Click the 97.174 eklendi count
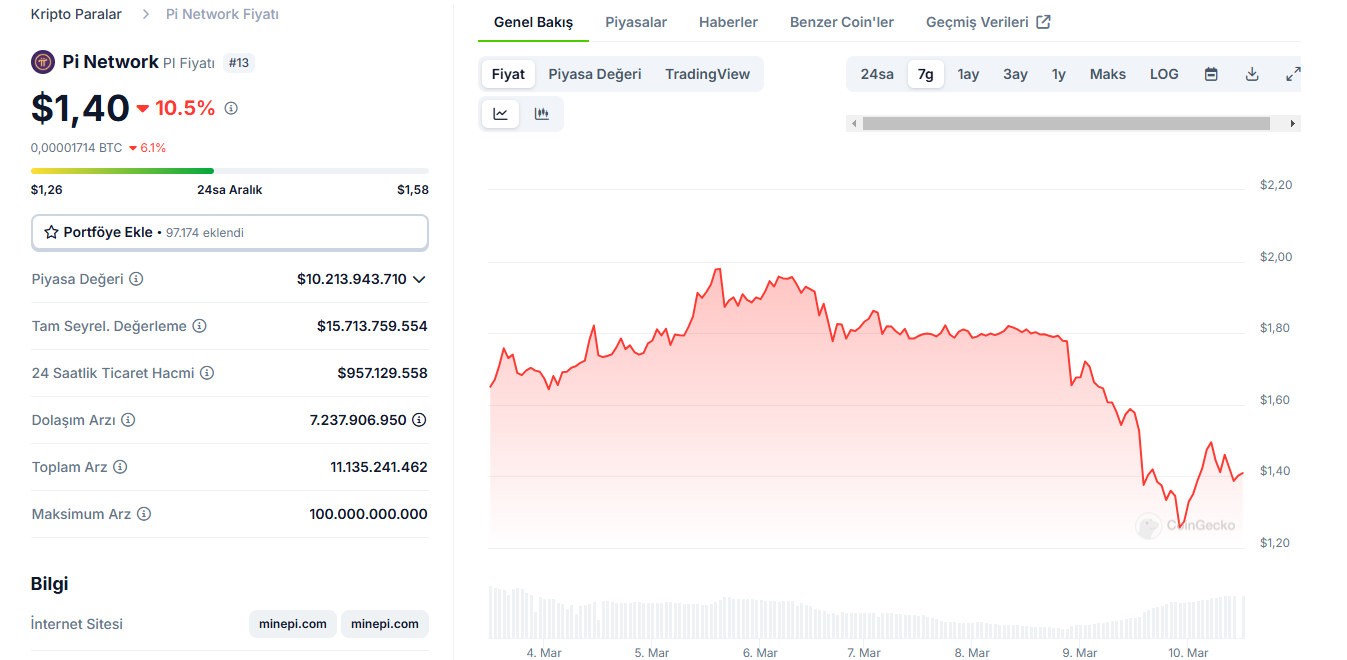This screenshot has width=1347, height=660. (x=205, y=232)
